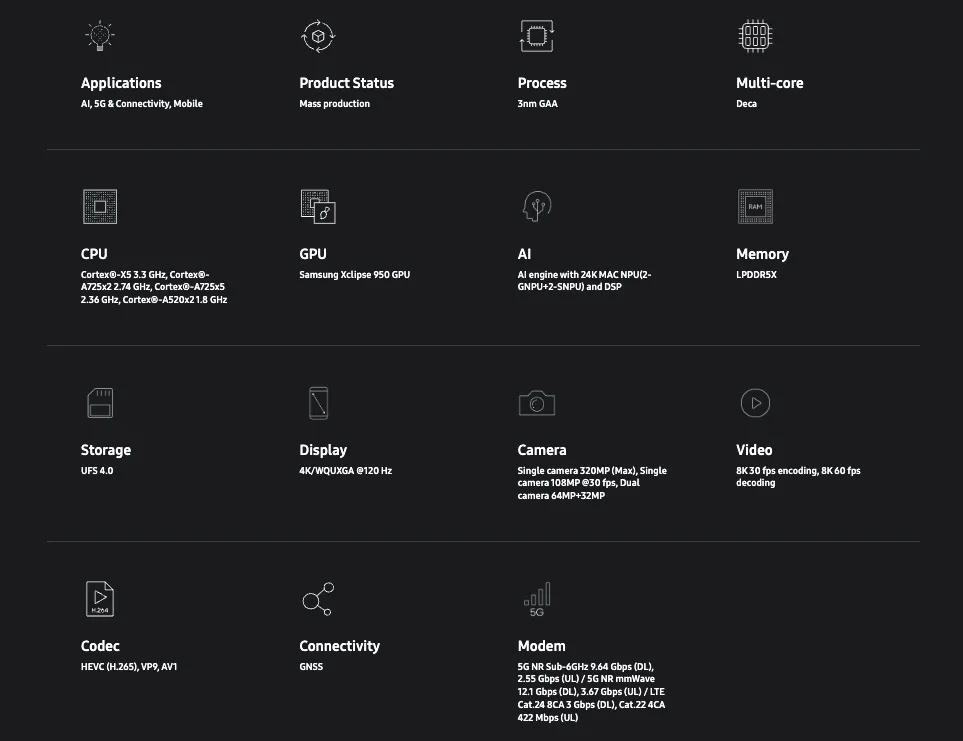Click the Modem heading label
Screen dimensions: 963x741
(541, 646)
